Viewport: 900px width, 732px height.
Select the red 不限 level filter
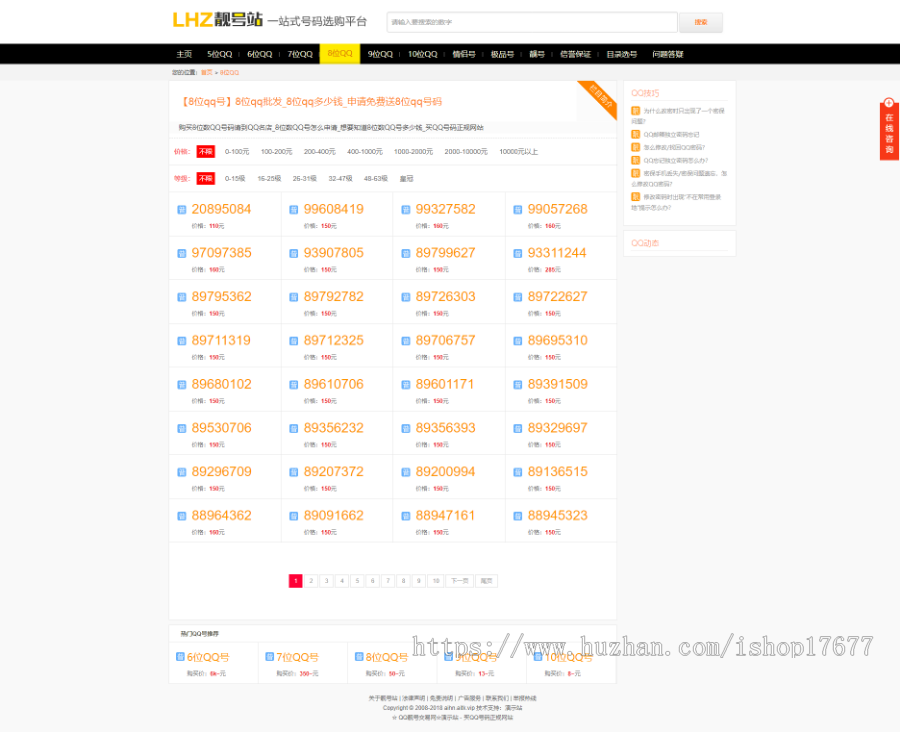[205, 179]
